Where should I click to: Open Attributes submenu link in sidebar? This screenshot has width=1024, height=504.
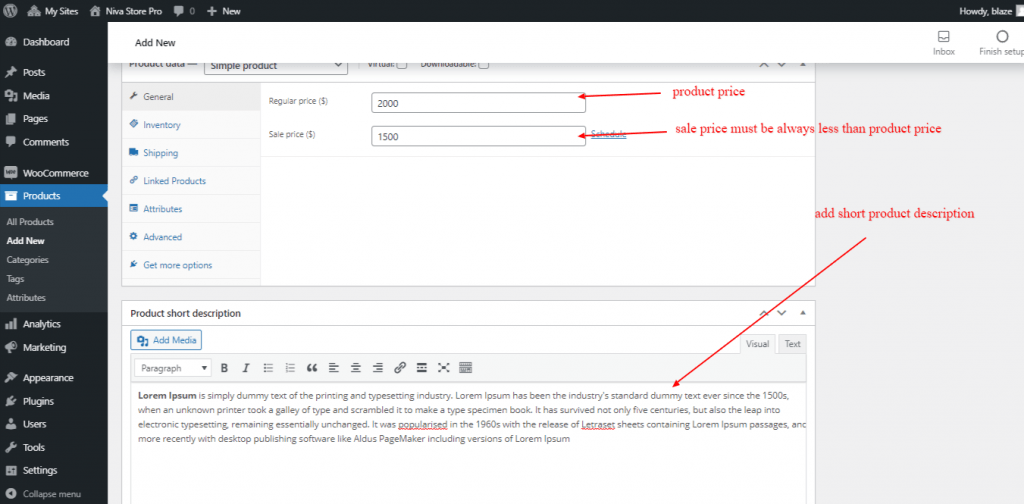coord(26,298)
